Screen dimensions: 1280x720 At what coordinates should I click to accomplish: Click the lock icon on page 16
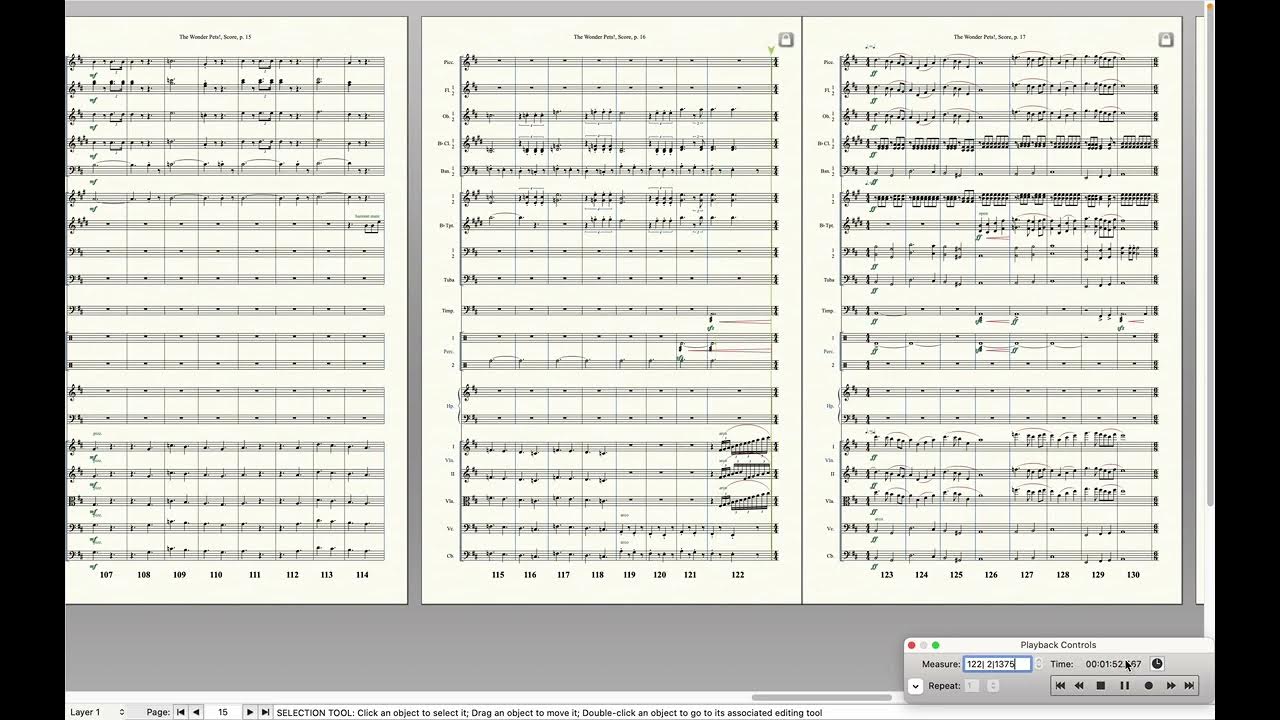[785, 40]
